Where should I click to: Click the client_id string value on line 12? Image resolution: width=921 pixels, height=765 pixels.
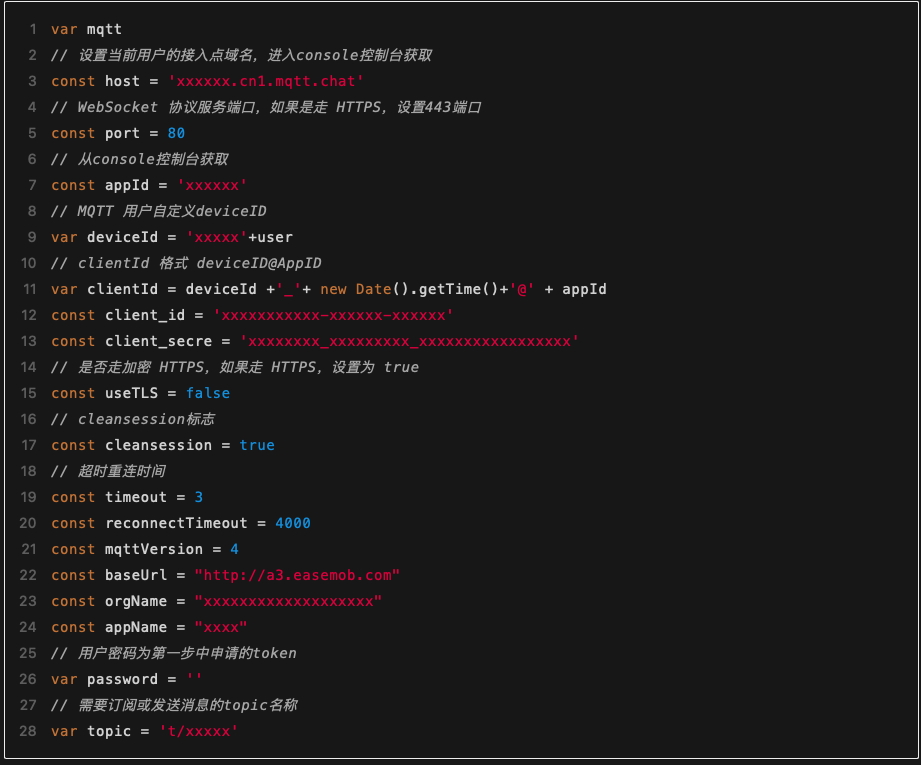pyautogui.click(x=333, y=315)
